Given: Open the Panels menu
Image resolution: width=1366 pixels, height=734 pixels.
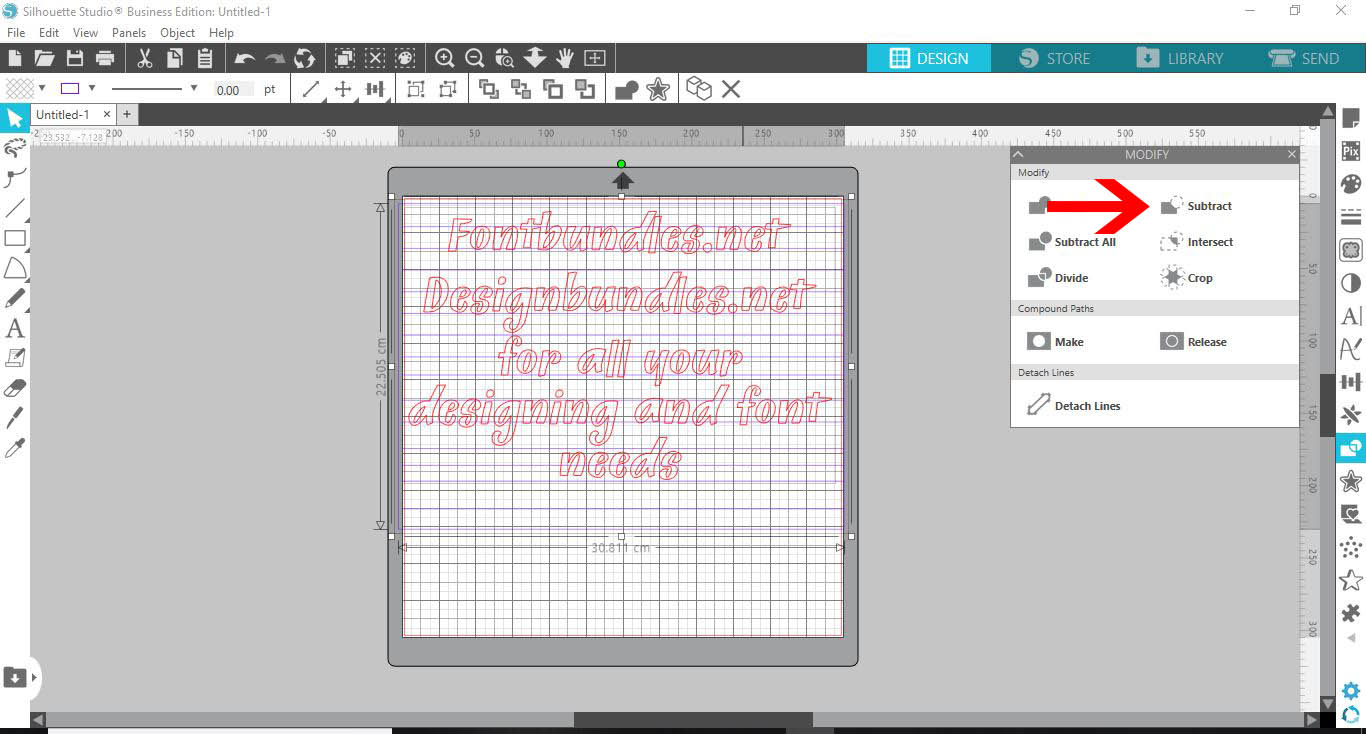Looking at the screenshot, I should click(129, 33).
